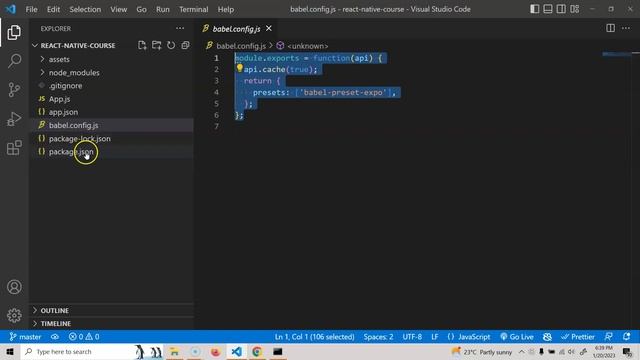The image size is (640, 360).
Task: Open the View menu
Action: tap(118, 9)
